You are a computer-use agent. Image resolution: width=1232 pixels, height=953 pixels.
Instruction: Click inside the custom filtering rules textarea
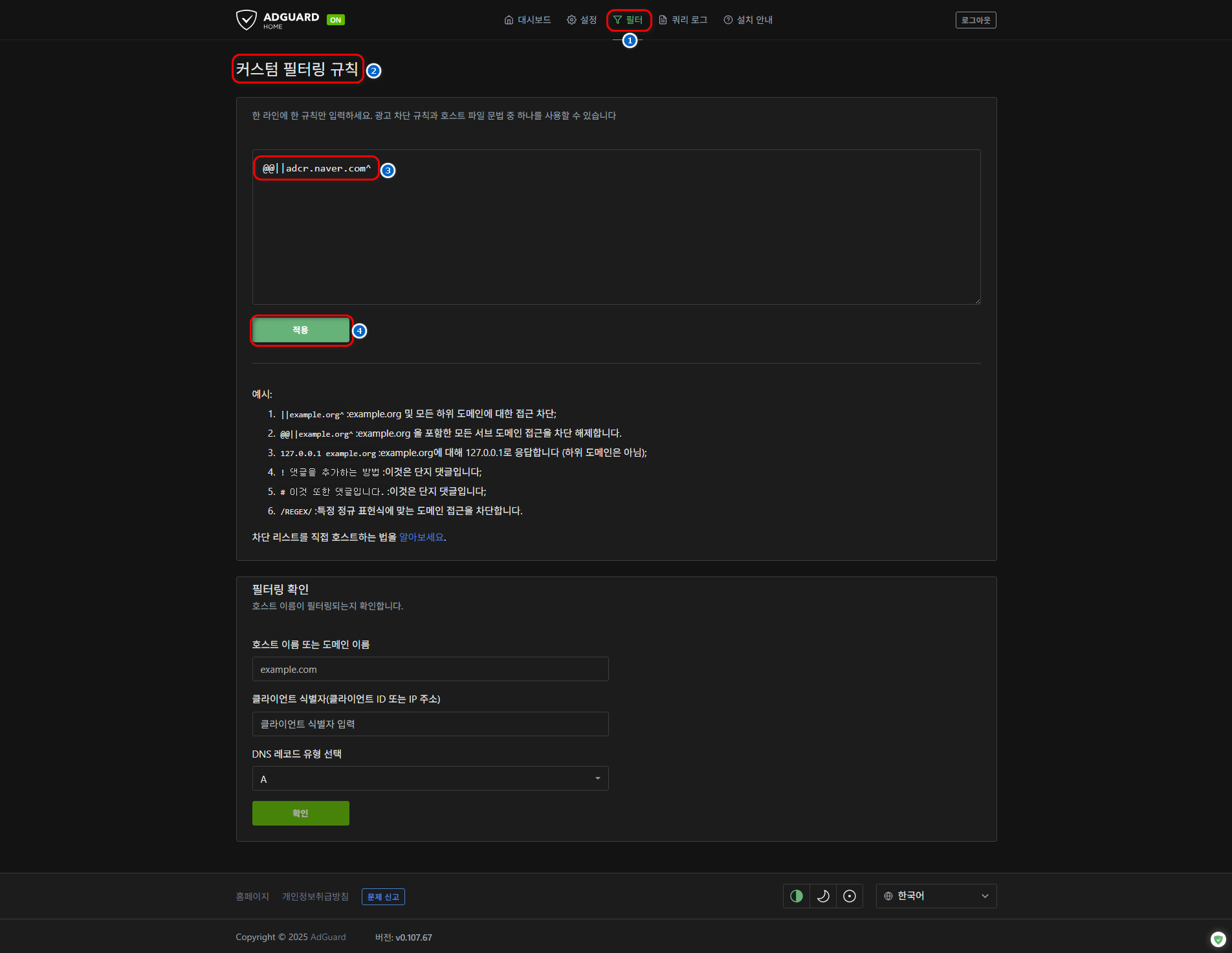615,239
